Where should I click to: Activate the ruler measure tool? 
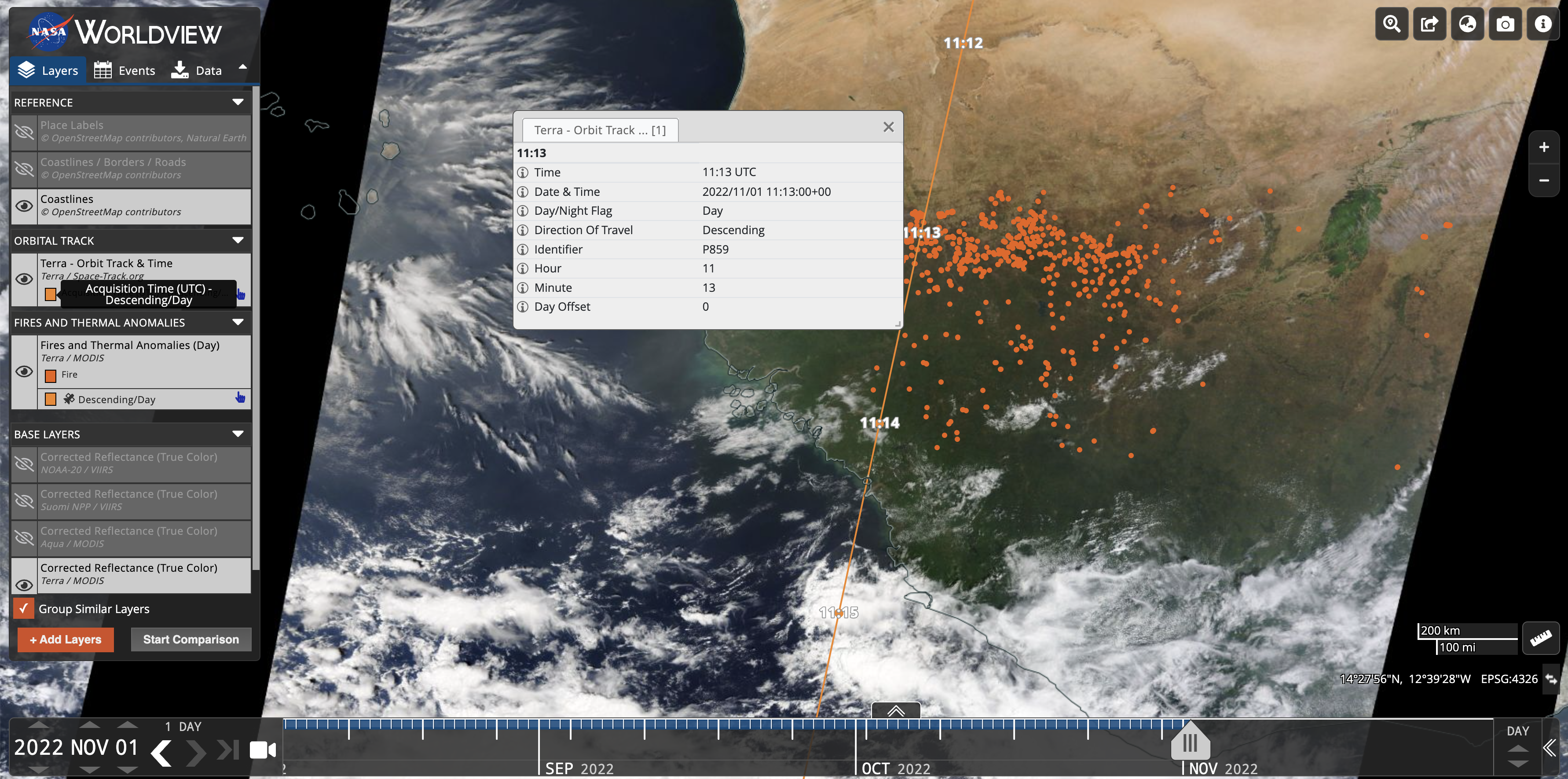[x=1541, y=638]
